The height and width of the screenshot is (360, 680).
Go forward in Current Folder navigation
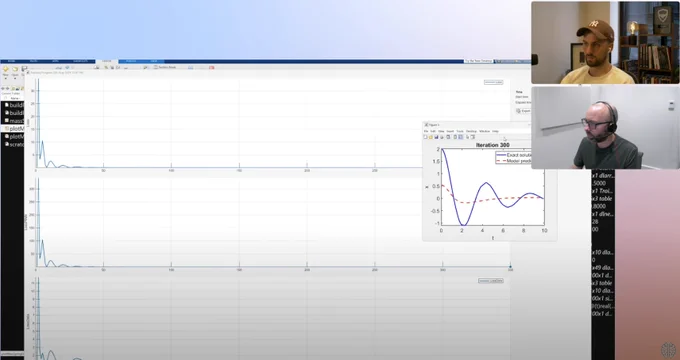(x=7, y=88)
